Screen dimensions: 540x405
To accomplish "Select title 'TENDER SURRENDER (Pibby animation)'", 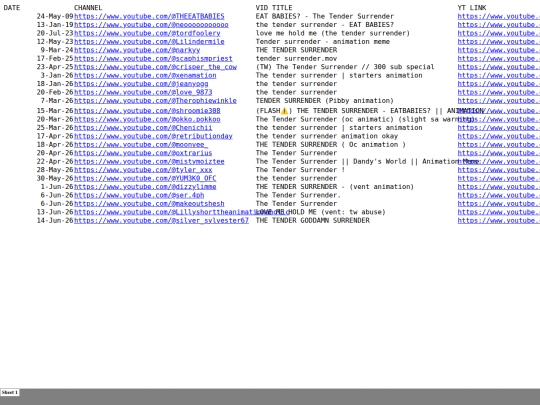I will click(324, 101).
